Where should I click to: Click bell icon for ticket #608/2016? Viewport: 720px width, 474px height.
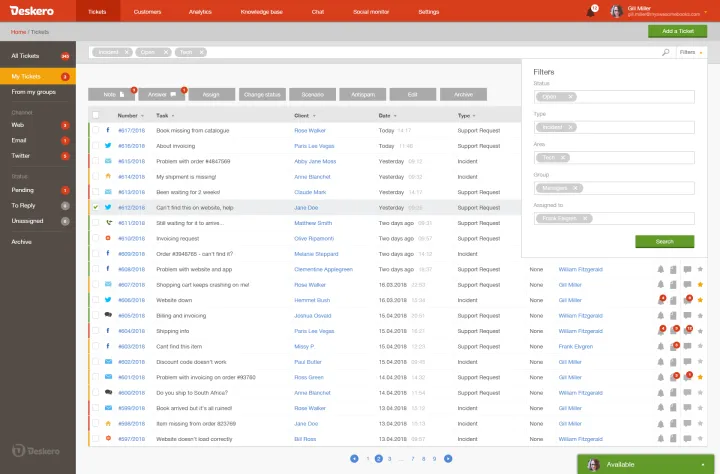pyautogui.click(x=660, y=269)
